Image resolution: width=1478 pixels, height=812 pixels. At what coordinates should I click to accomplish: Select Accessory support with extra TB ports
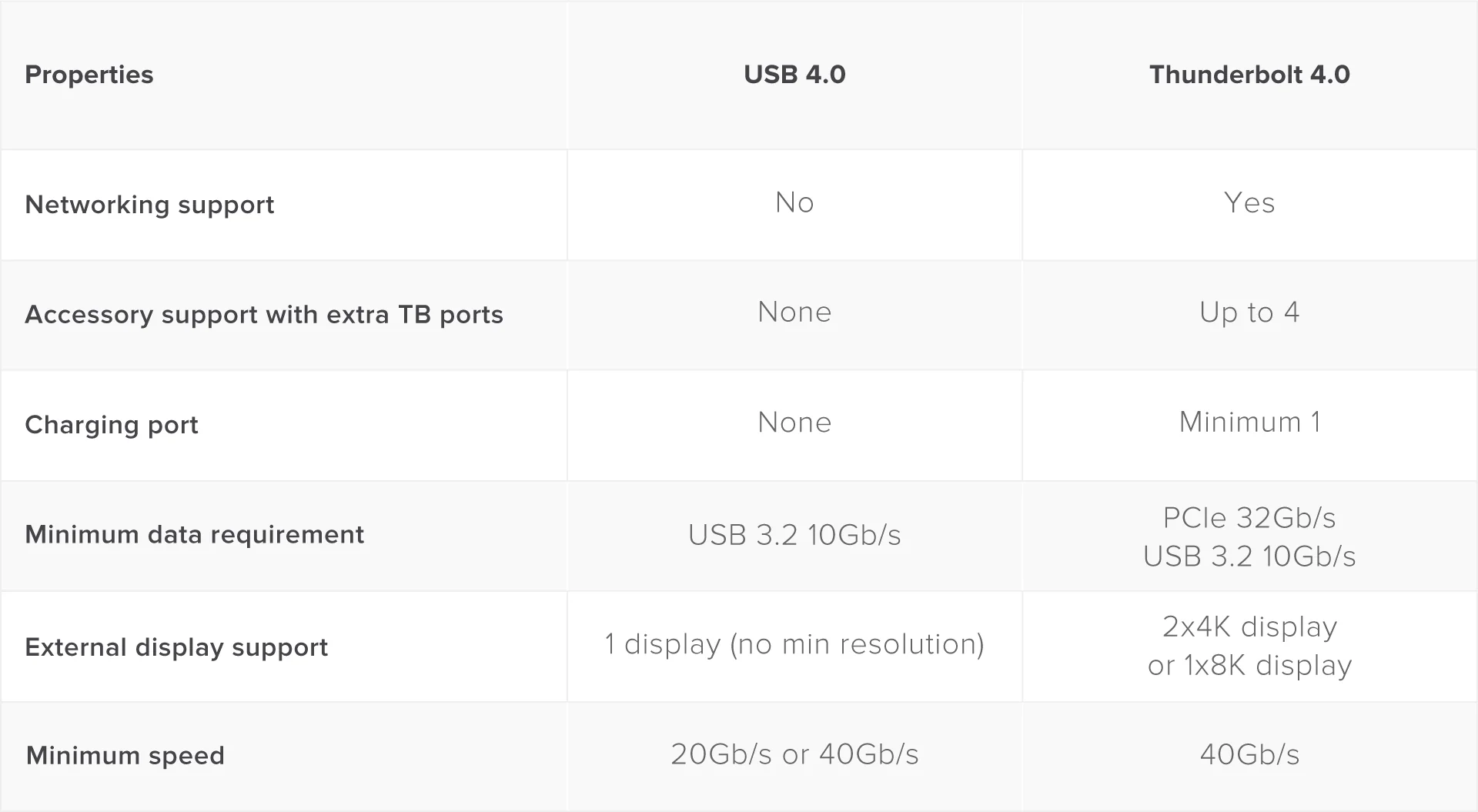click(x=264, y=315)
